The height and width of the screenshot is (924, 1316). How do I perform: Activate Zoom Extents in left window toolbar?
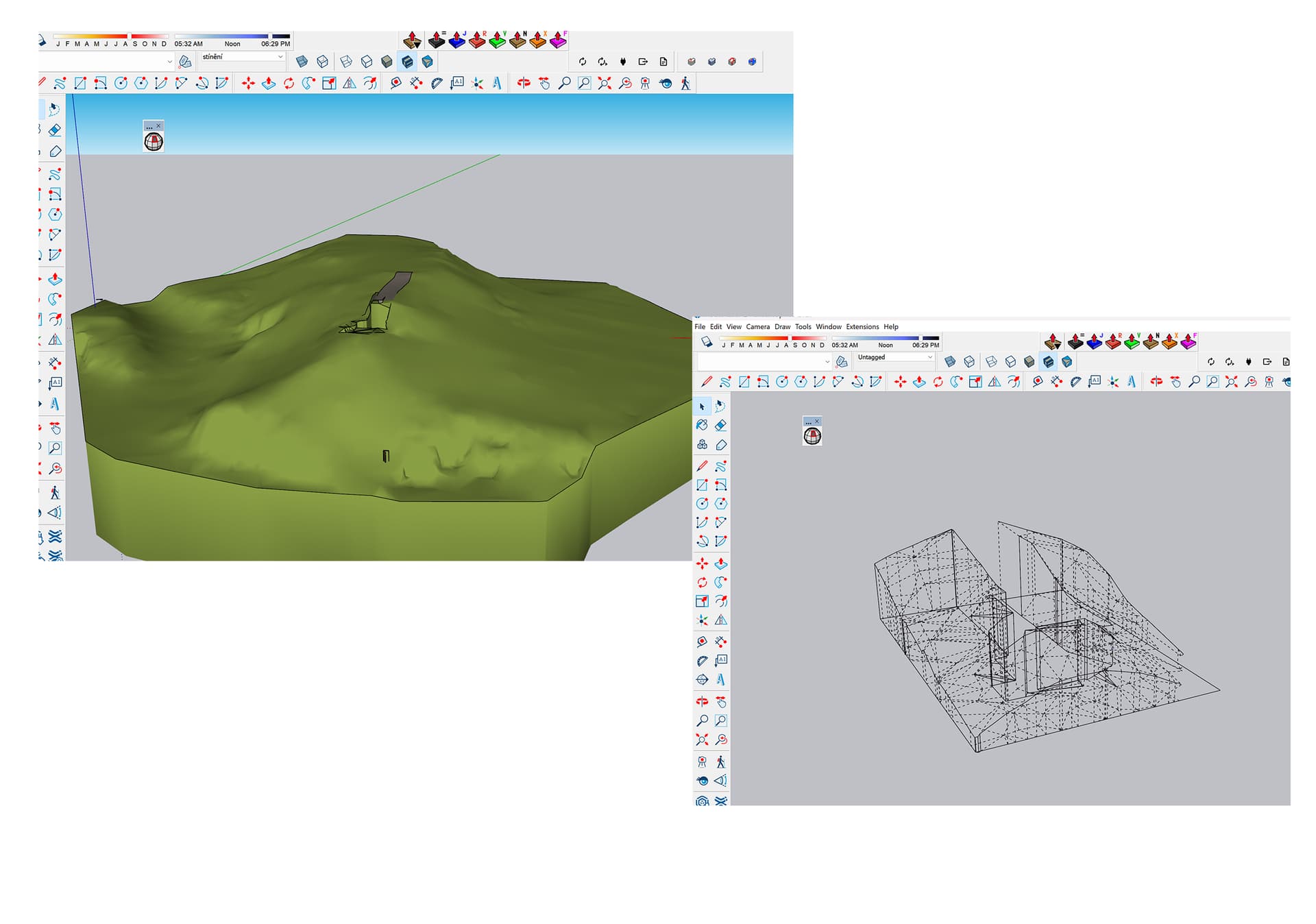pyautogui.click(x=604, y=84)
